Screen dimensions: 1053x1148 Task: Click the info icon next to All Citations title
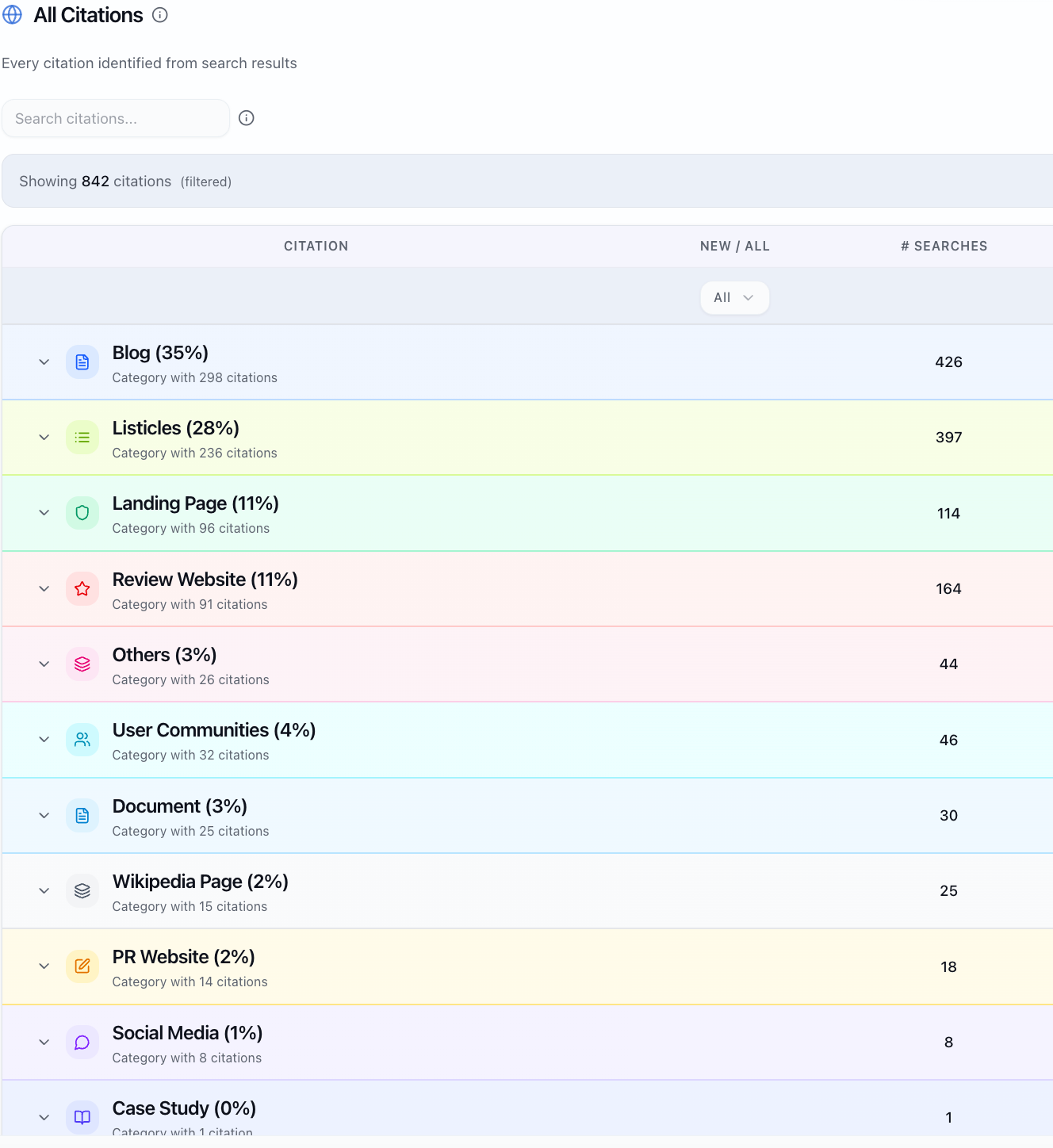(x=160, y=15)
